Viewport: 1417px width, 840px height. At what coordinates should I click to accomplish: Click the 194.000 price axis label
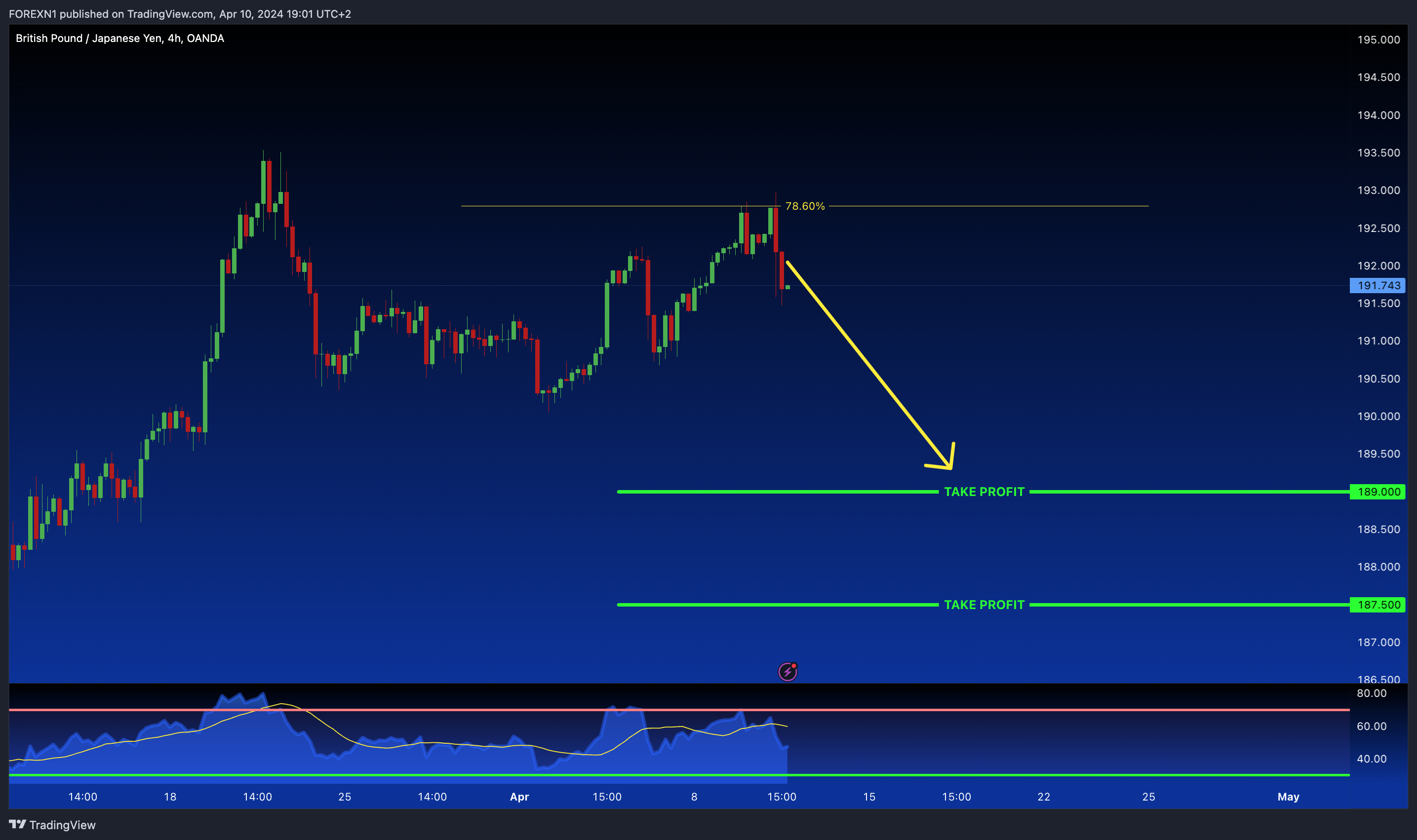[x=1378, y=115]
